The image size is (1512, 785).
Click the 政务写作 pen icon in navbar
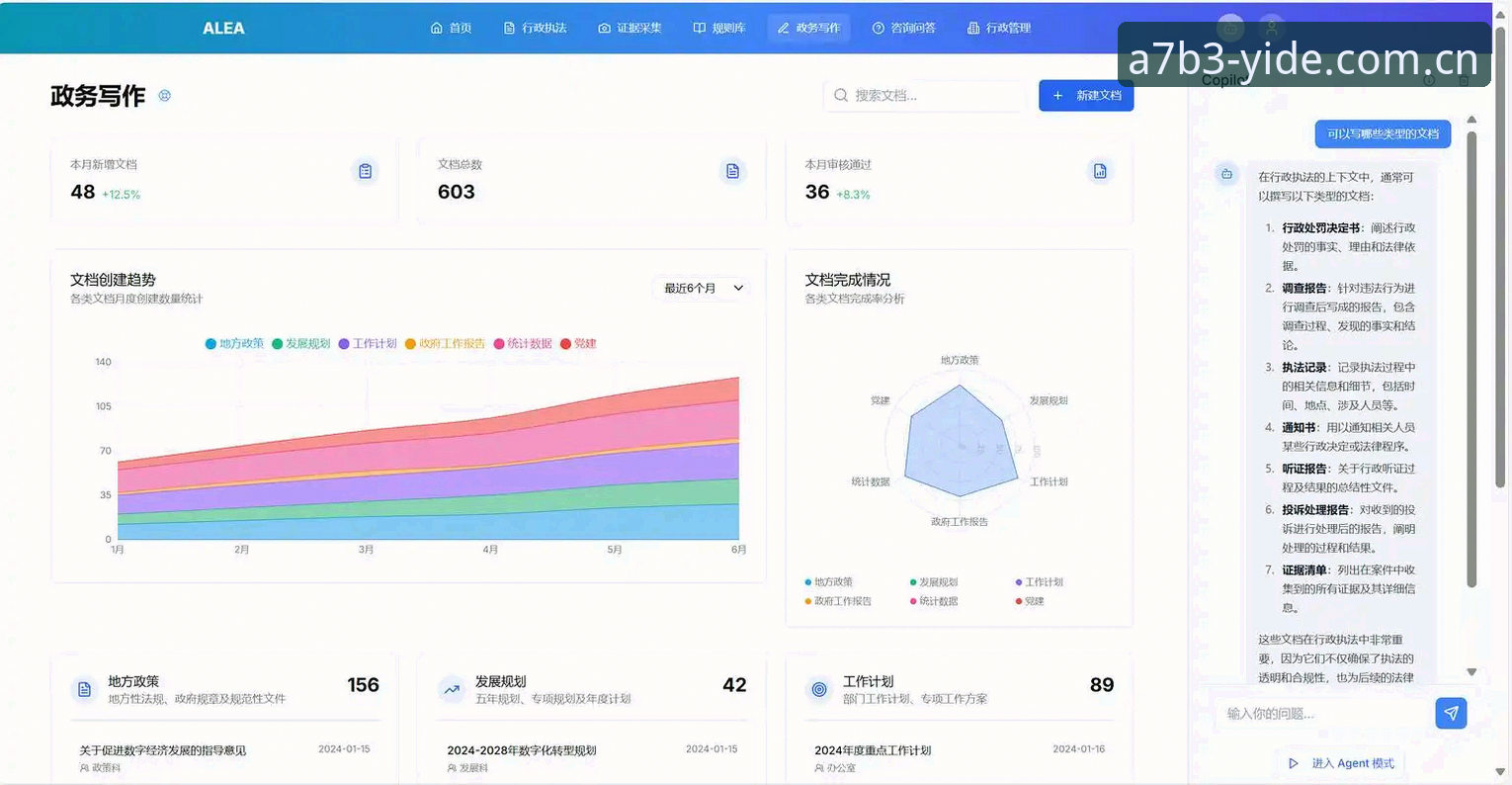tap(783, 28)
